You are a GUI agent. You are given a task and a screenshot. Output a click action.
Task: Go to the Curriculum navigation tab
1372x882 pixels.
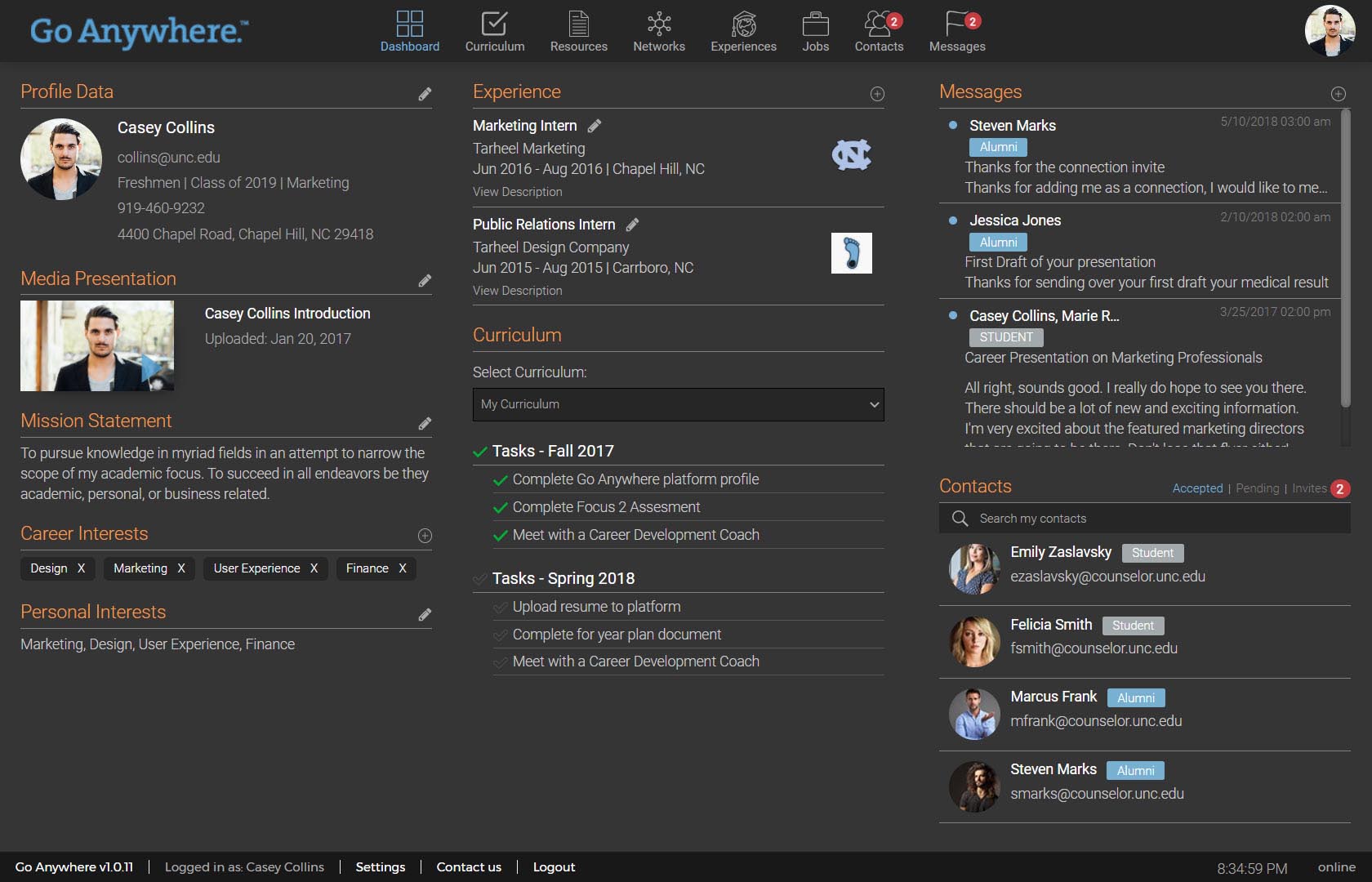click(494, 31)
